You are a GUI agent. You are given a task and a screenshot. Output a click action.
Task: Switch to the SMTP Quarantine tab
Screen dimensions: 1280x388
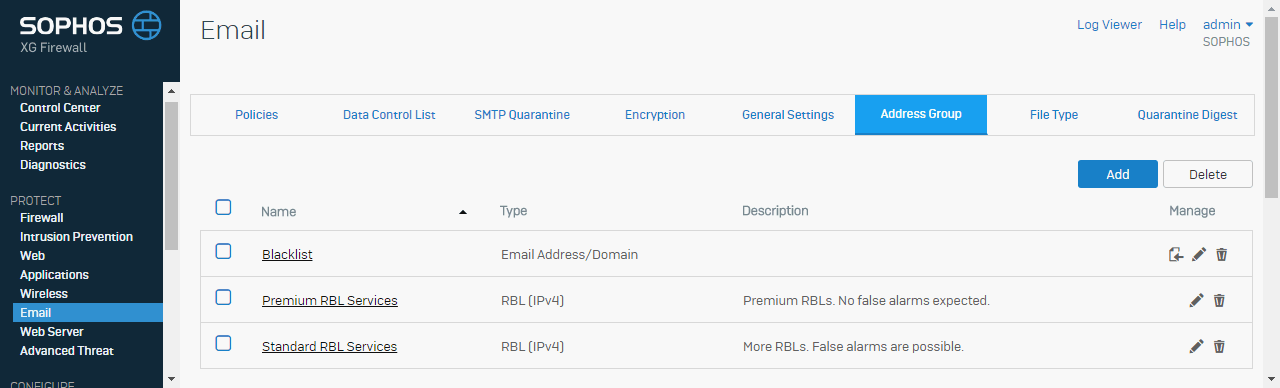(x=522, y=115)
